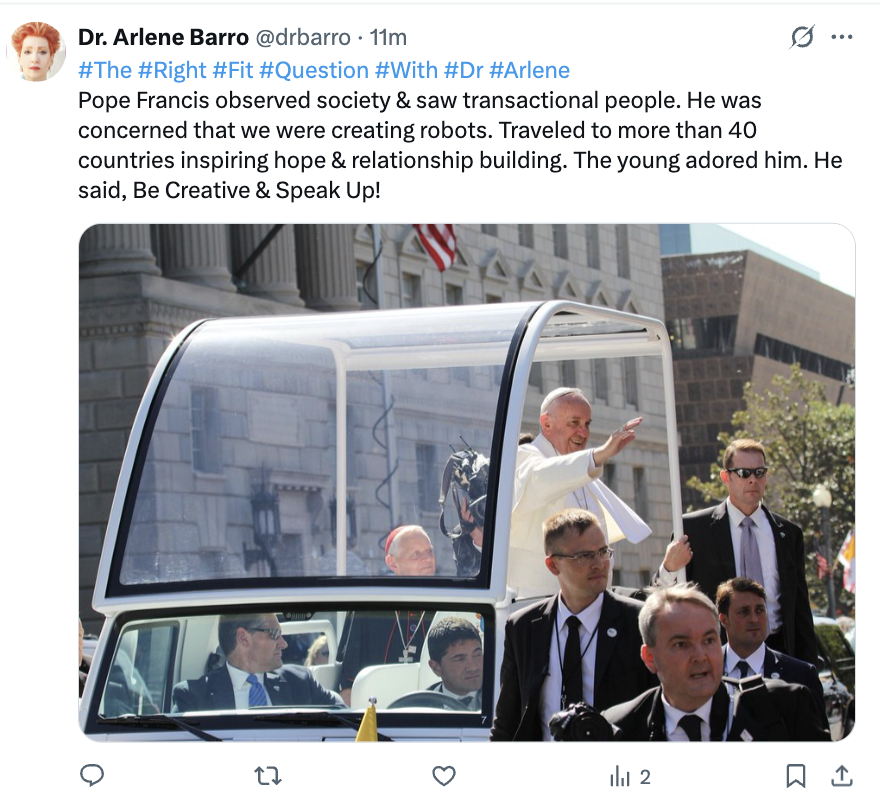
Task: Open the #Right hashtag
Action: click(x=172, y=71)
